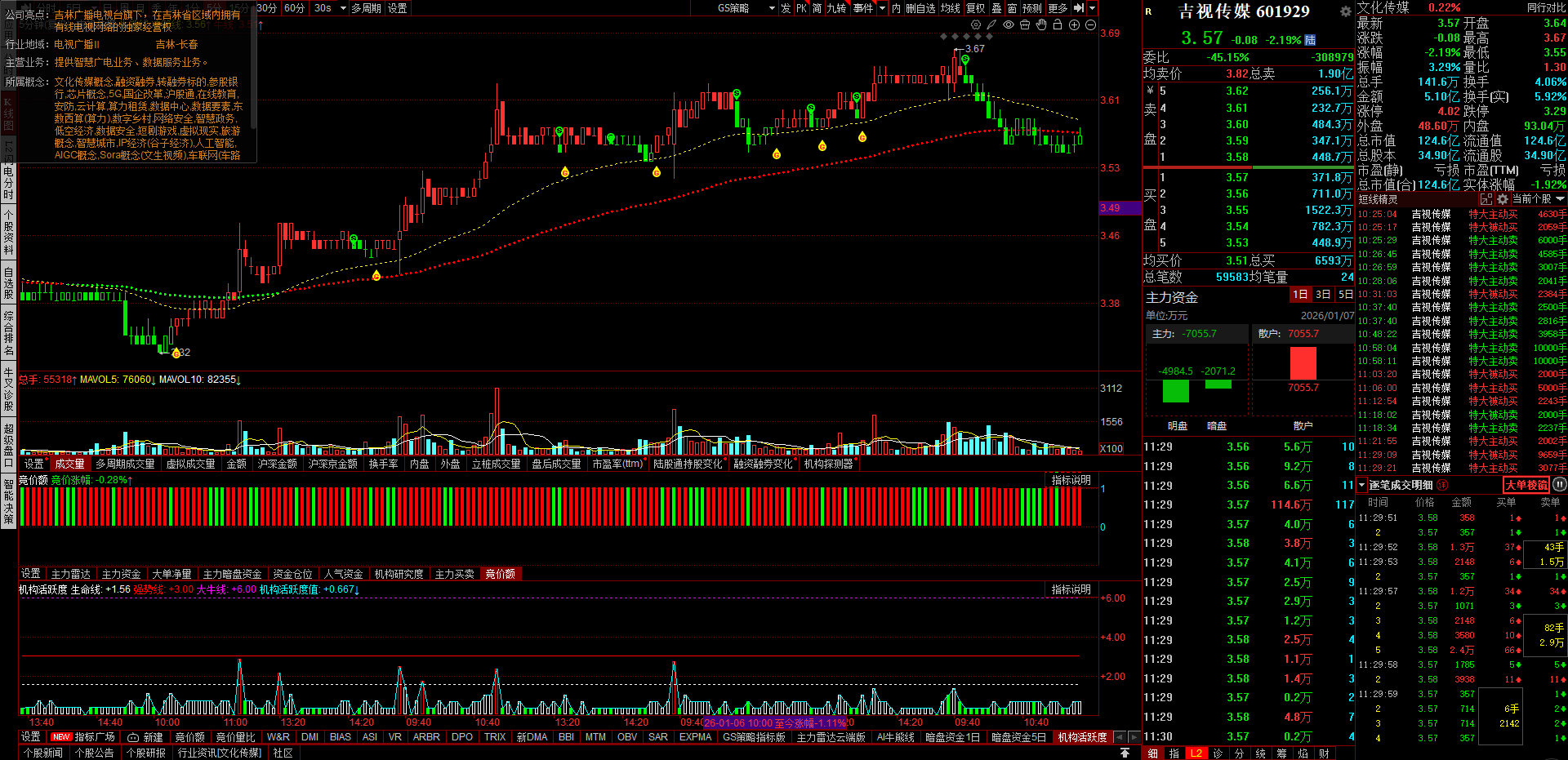The width and height of the screenshot is (1568, 760).
Task: Toggle the chart lock icon
Action: [x=1058, y=25]
